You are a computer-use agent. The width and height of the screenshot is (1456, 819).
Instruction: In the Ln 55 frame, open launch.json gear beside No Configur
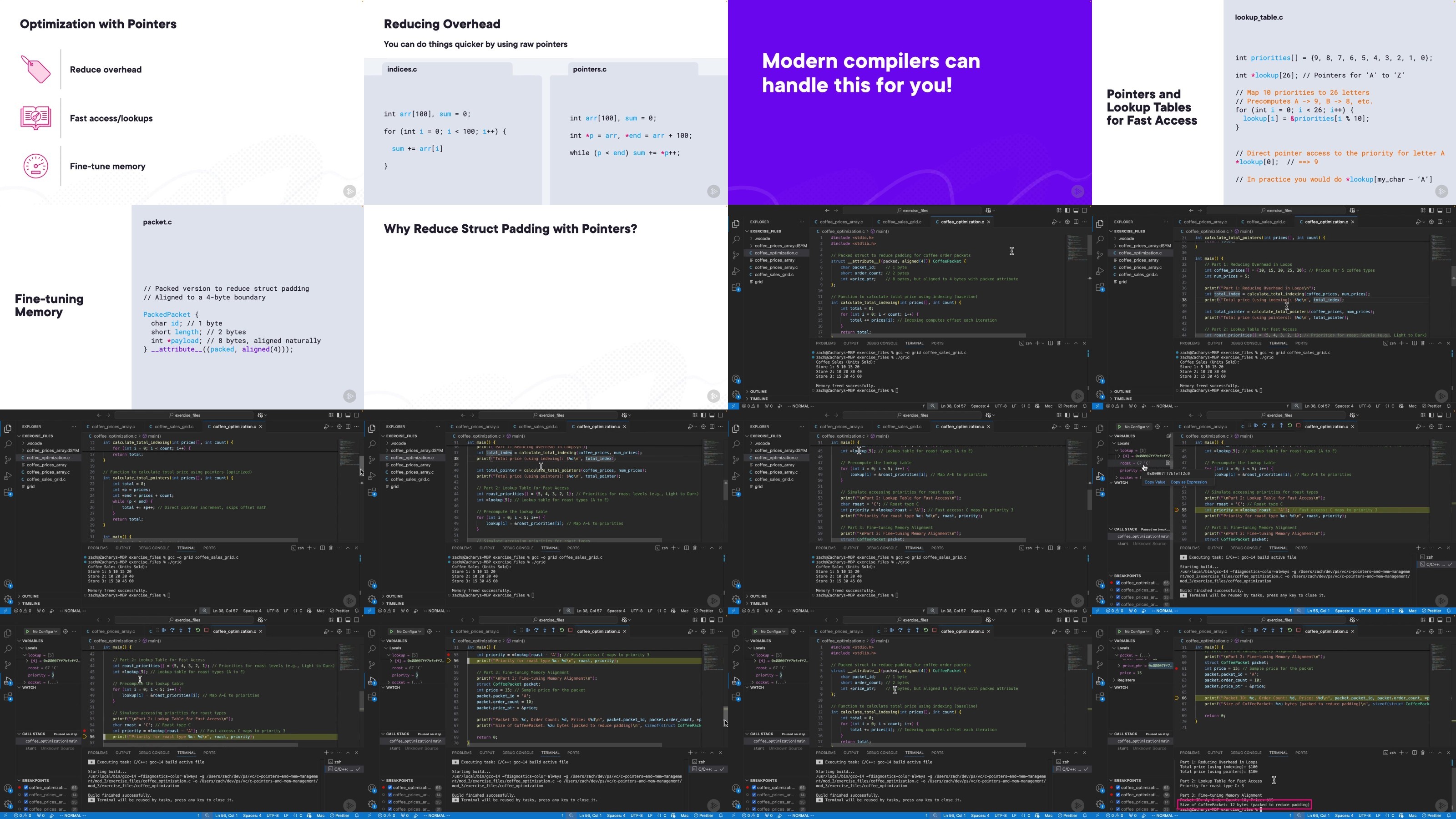tap(1157, 427)
